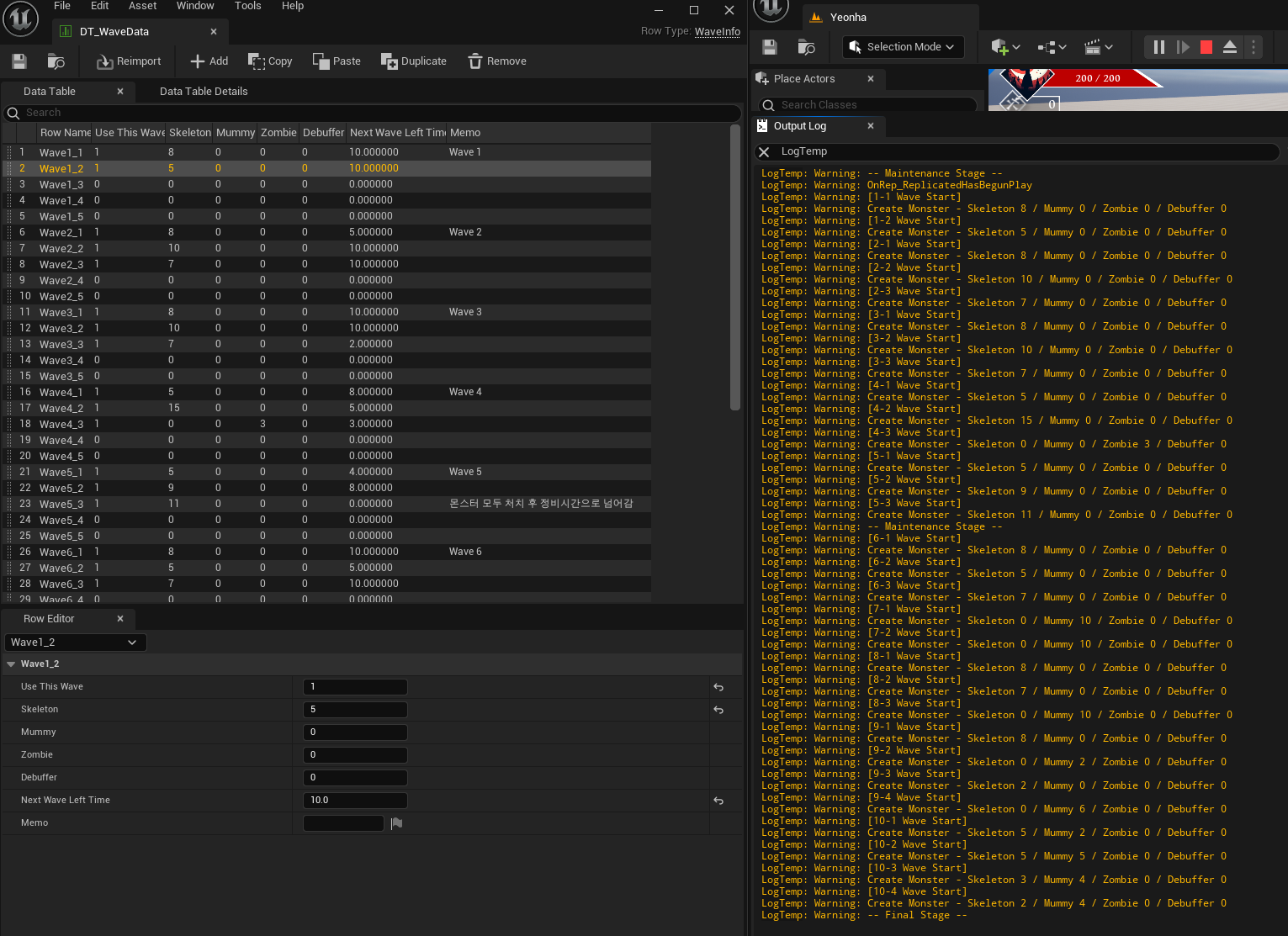Select the Row Editor tab
This screenshot has width=1288, height=936.
coord(49,619)
